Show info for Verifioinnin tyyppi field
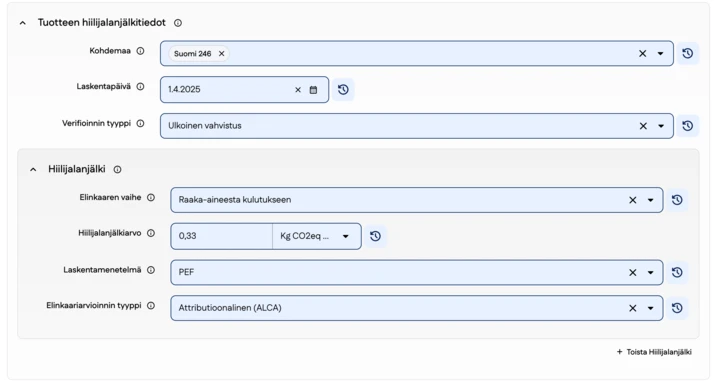720x386 pixels. [141, 123]
